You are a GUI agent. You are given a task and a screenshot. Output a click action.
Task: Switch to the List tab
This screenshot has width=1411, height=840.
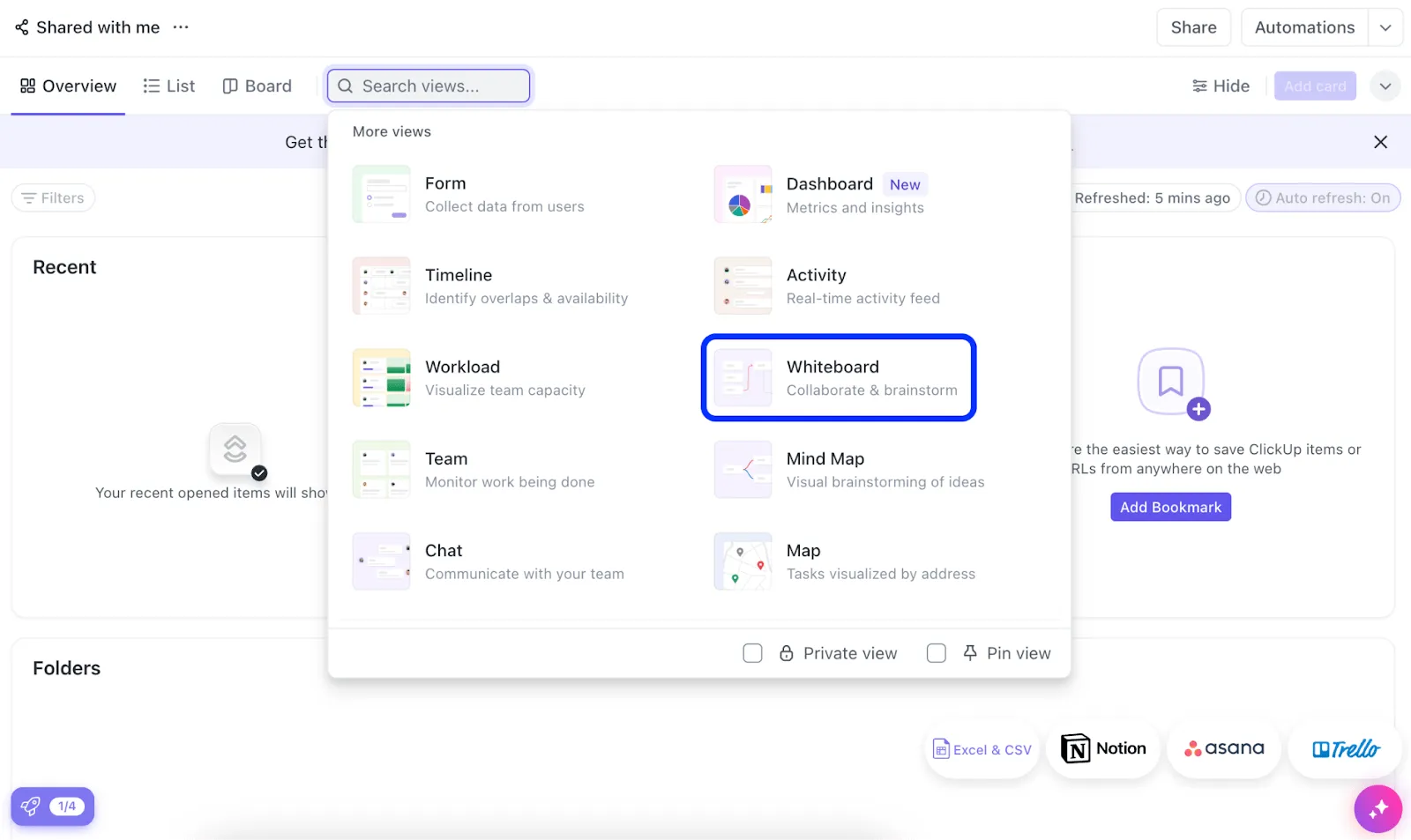[169, 85]
